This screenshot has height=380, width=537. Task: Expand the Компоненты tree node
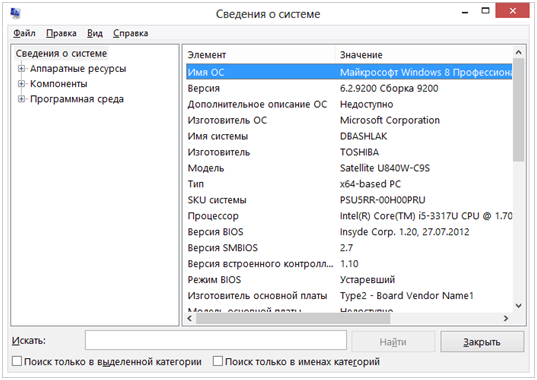[21, 84]
